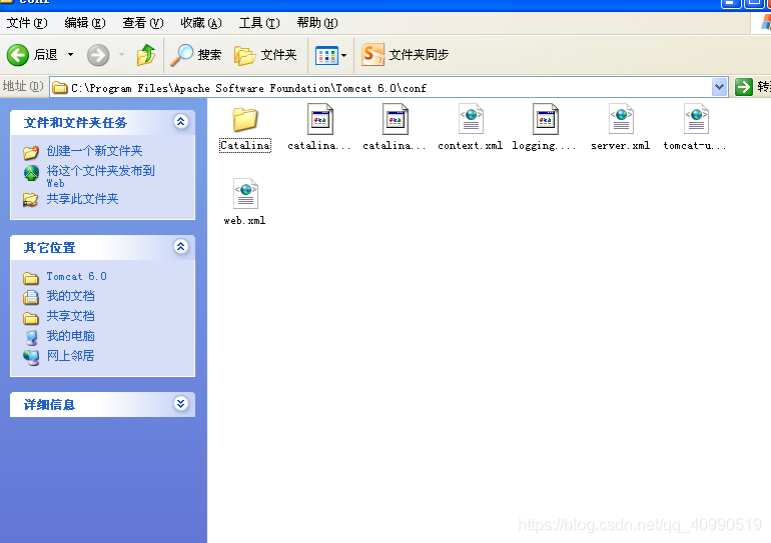Collapse the 文件和文件夹任务 panel
The image size is (771, 543).
pyautogui.click(x=180, y=121)
